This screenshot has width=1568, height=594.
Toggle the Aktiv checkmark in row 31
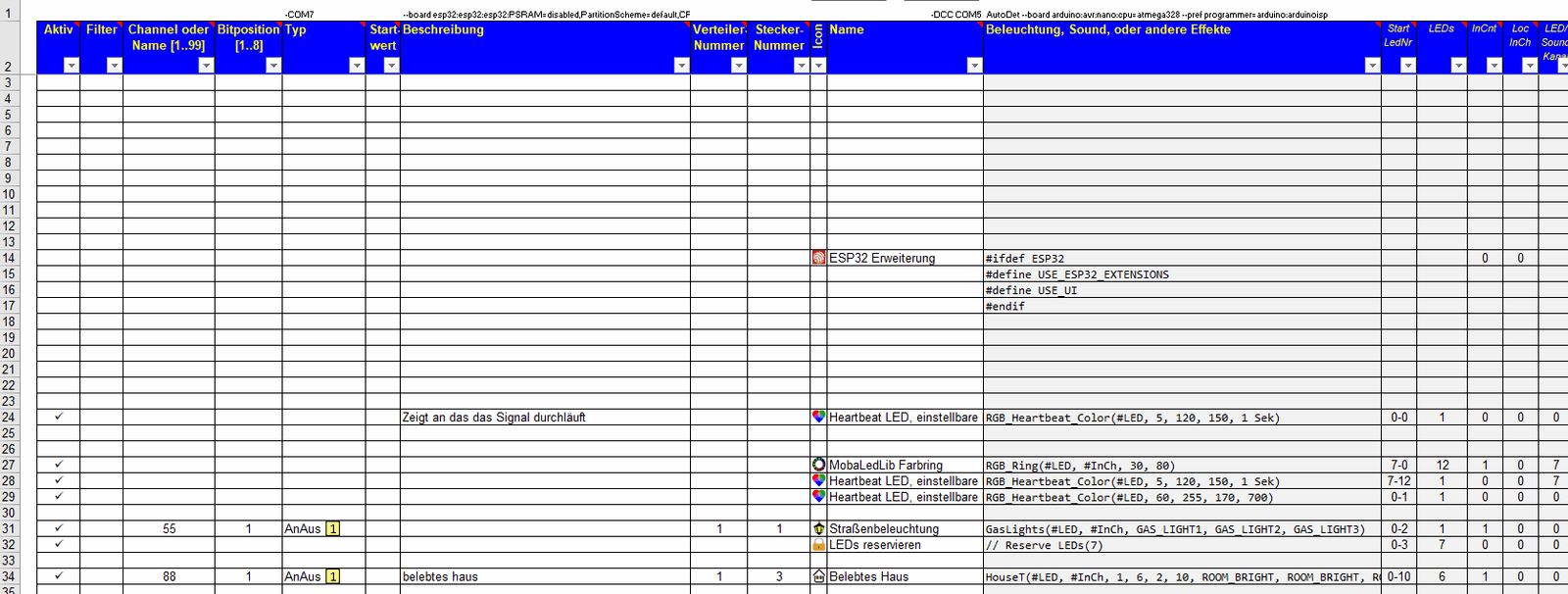(x=59, y=528)
